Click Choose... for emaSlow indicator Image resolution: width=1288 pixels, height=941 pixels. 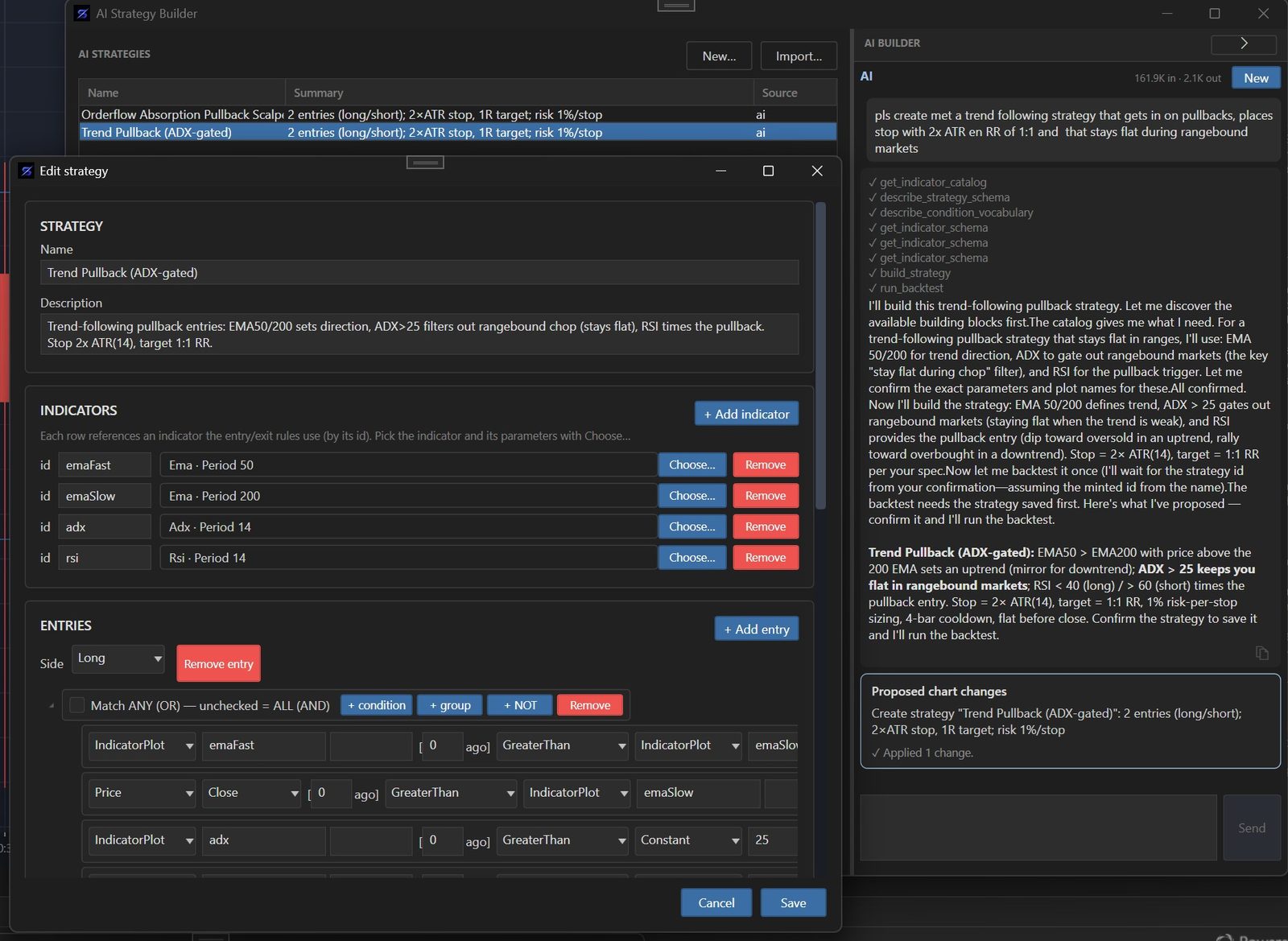(x=692, y=496)
